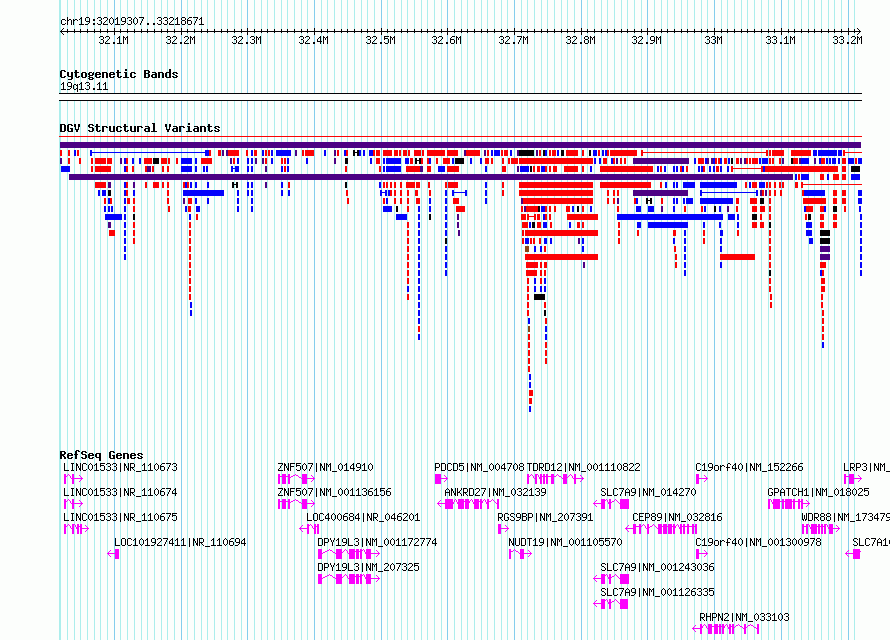890x640 pixels.
Task: Select RHPN2|NM_033103 gene label
Action: point(744,617)
